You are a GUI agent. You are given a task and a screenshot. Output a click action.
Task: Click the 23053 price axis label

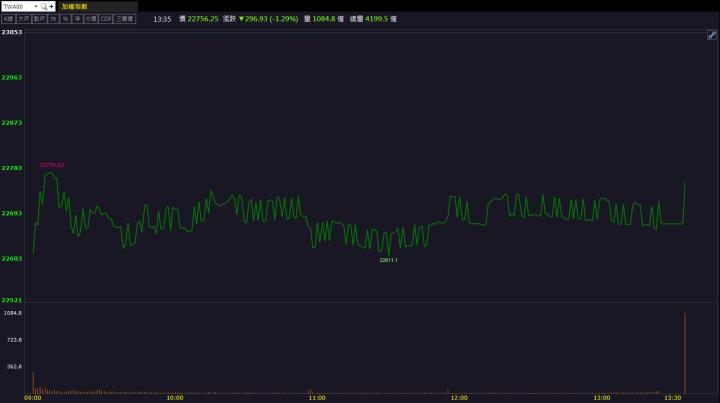point(11,32)
